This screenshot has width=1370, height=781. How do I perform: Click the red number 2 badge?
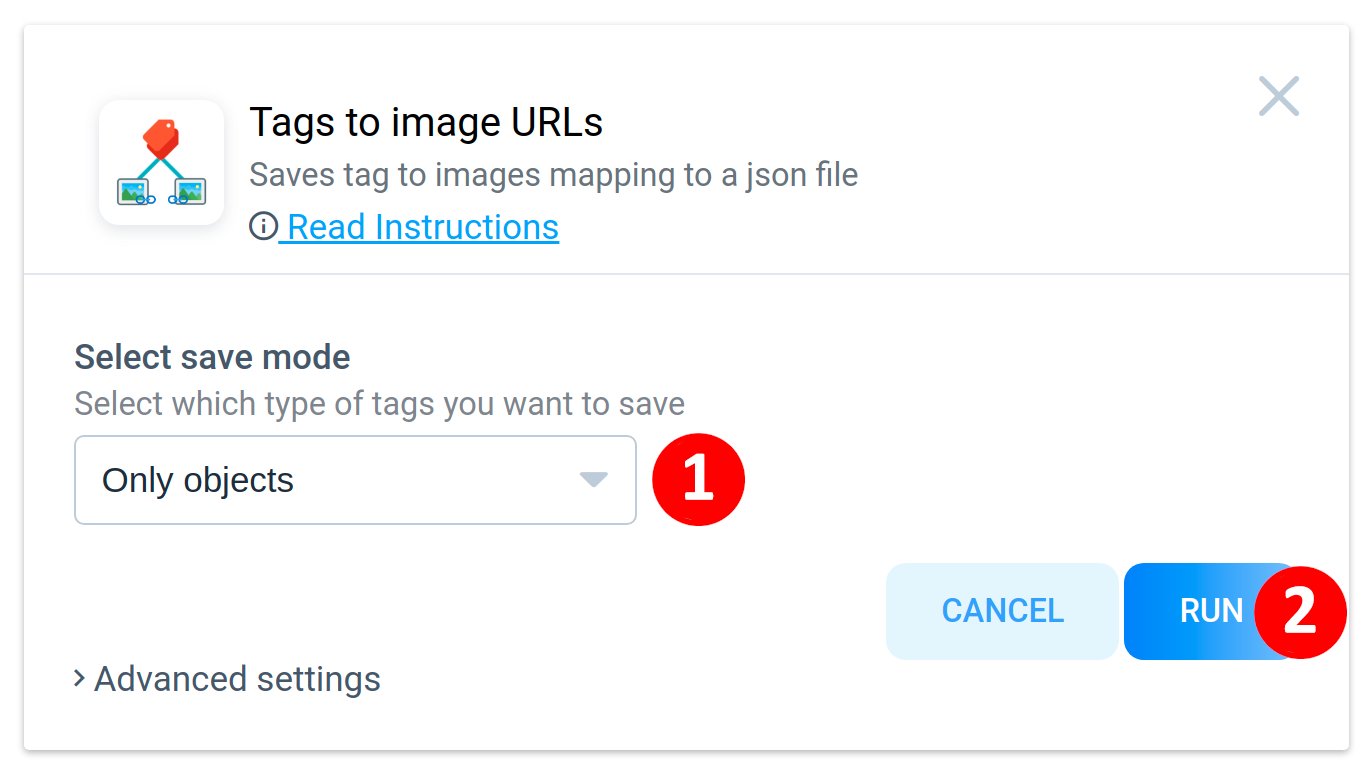[1299, 612]
